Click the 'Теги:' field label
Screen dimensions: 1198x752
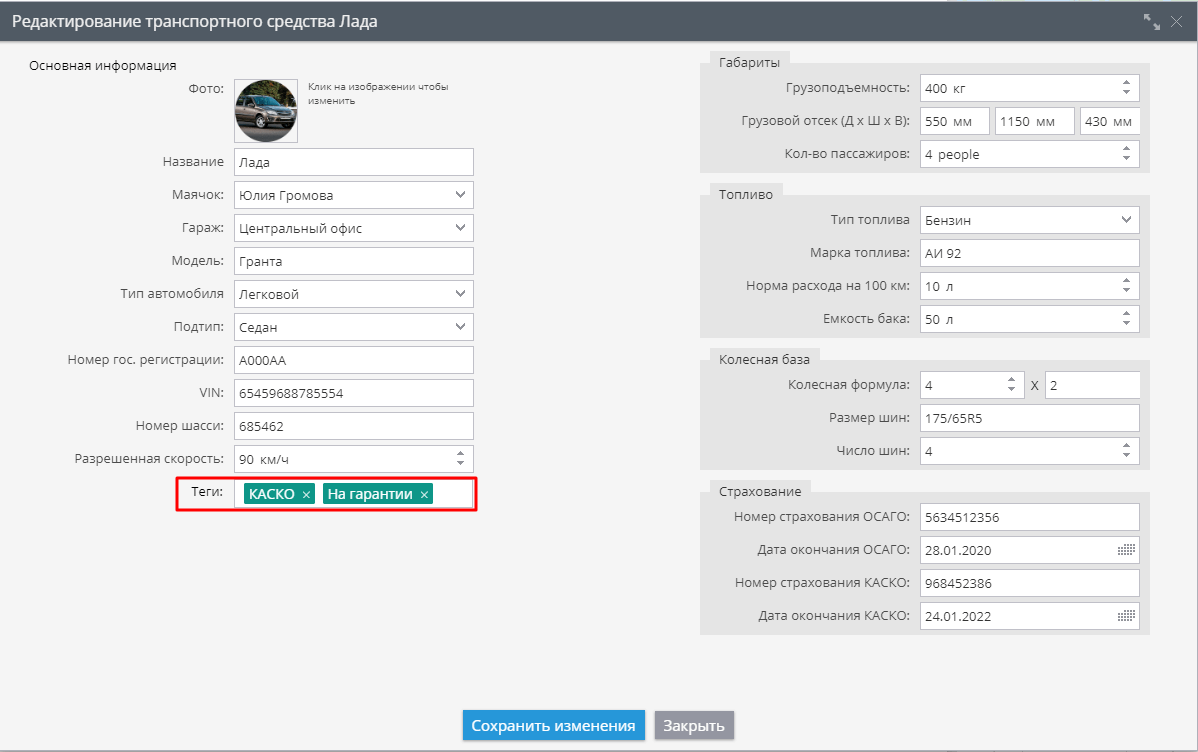(207, 491)
